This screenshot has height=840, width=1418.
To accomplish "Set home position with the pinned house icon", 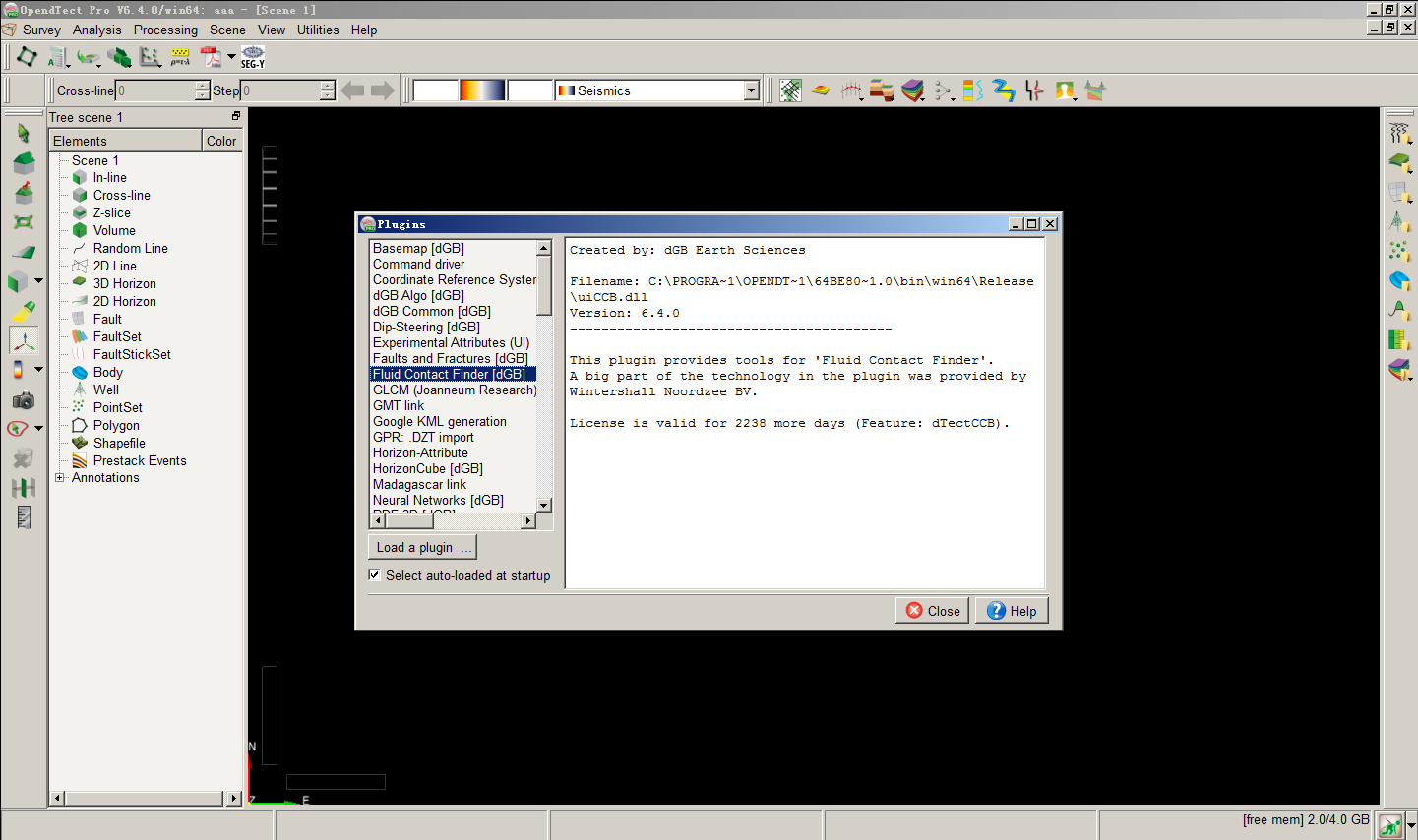I will [23, 192].
